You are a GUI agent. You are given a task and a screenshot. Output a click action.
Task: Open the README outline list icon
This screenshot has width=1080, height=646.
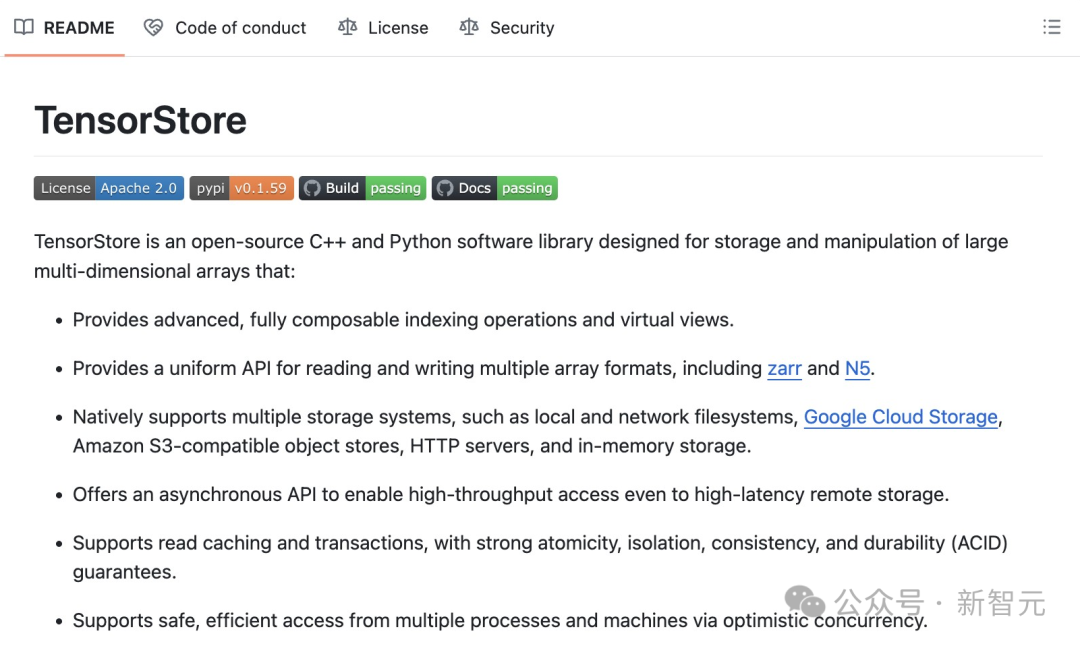point(1051,27)
